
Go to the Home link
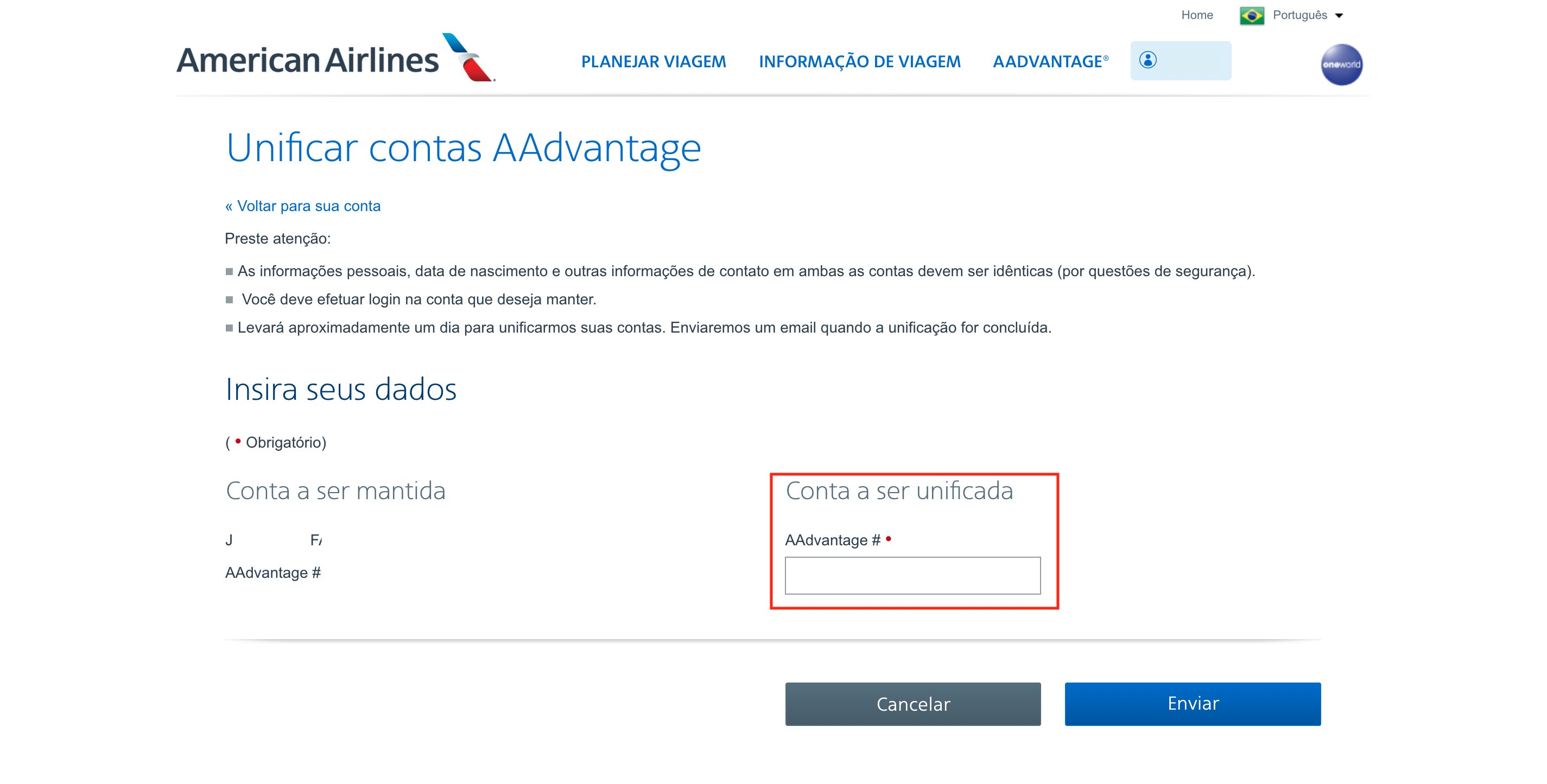[1196, 15]
